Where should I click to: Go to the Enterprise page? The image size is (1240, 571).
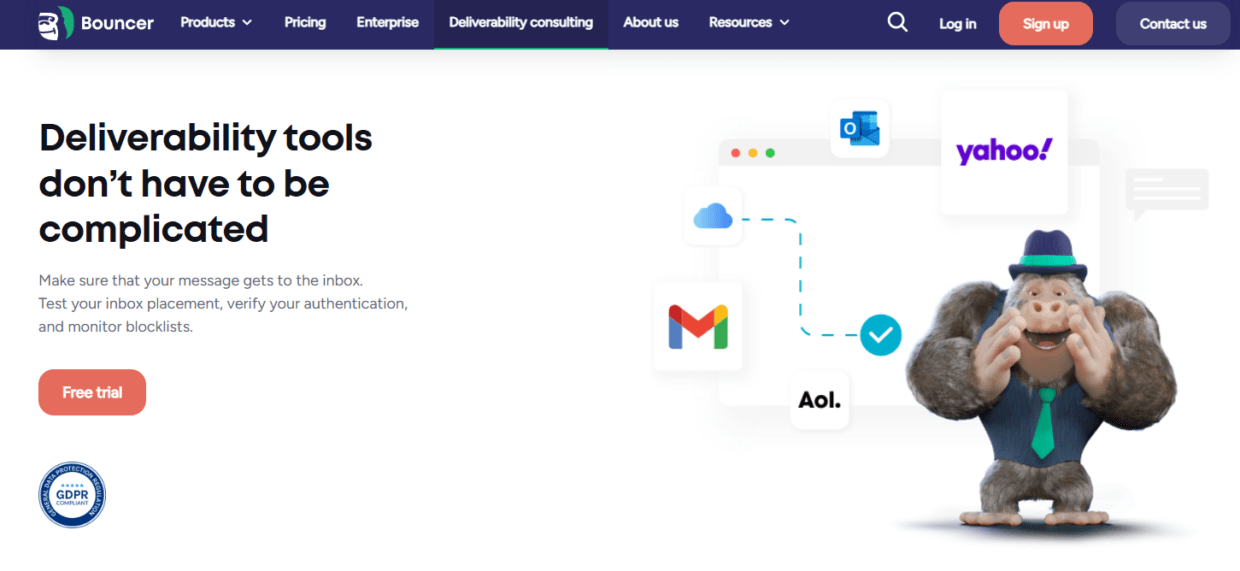(x=388, y=22)
